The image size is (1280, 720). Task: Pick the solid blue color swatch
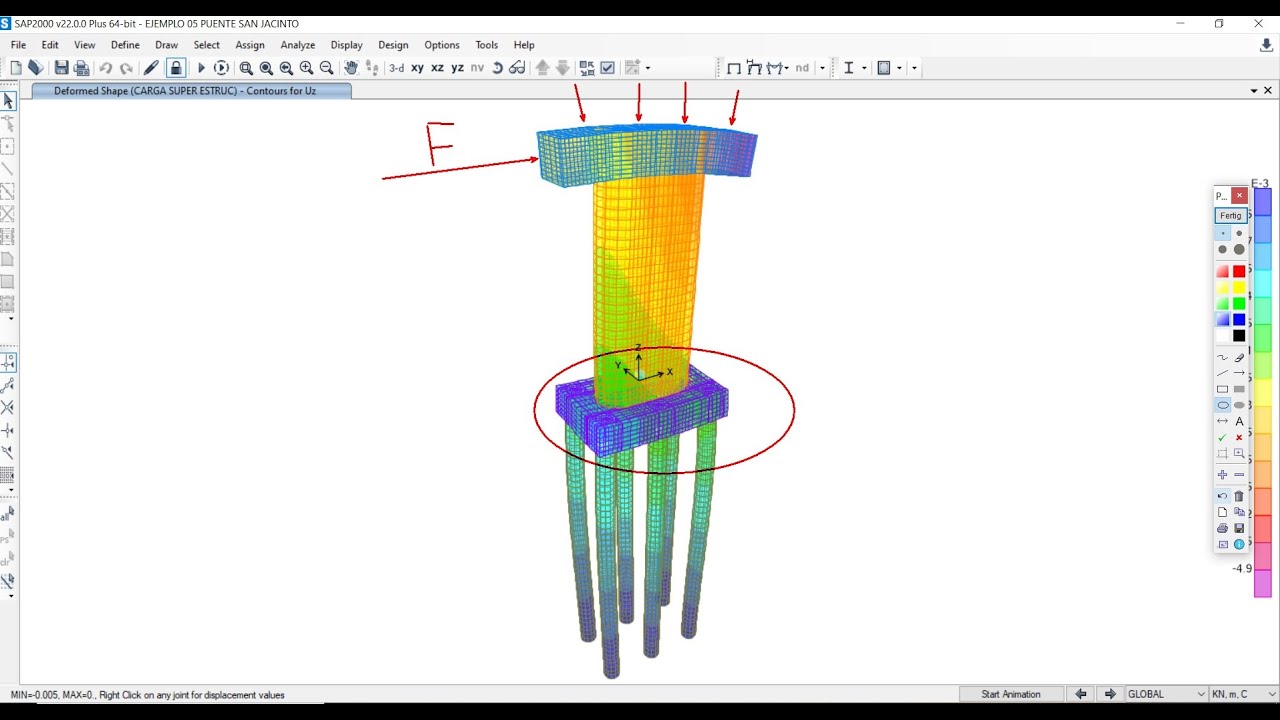[x=1239, y=320]
